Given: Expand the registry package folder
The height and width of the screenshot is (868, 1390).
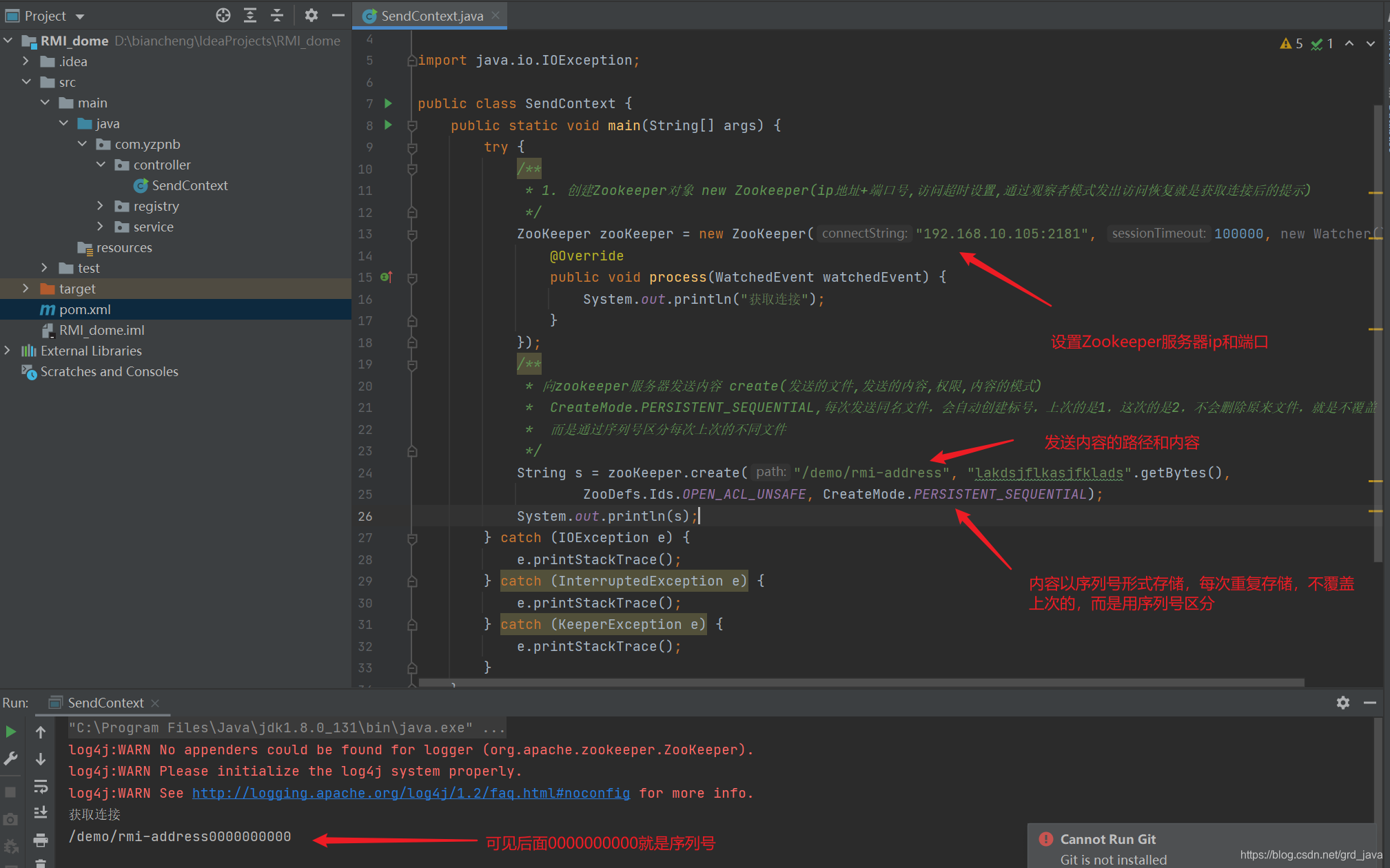Looking at the screenshot, I should tap(101, 206).
